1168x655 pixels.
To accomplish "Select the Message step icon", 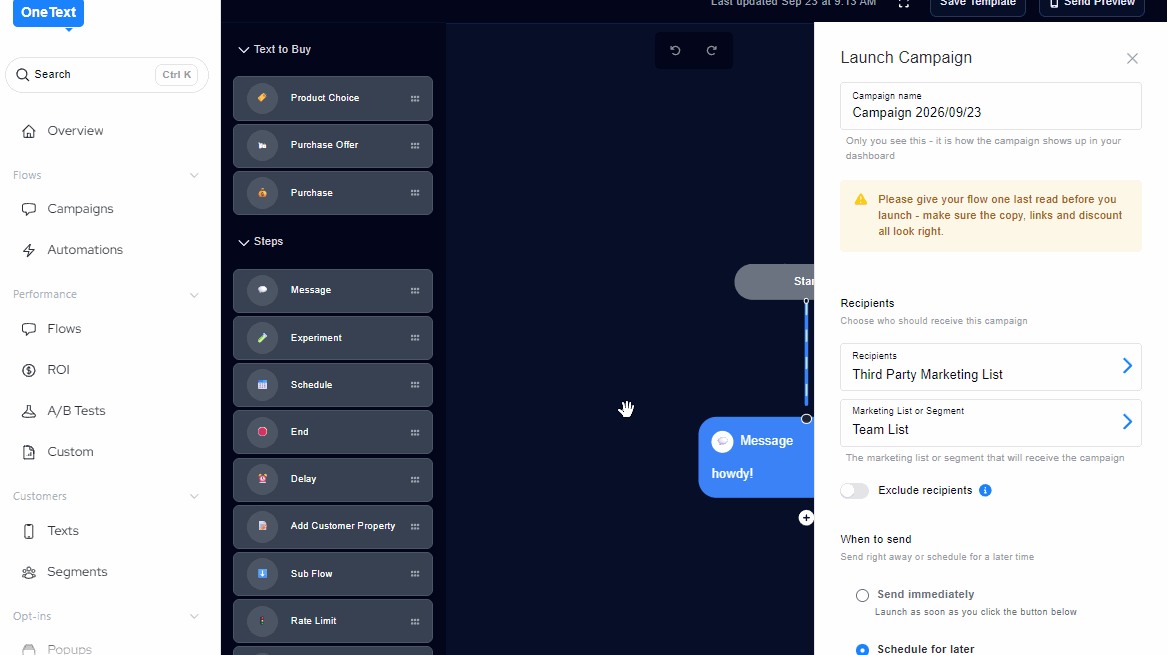I will click(x=262, y=290).
